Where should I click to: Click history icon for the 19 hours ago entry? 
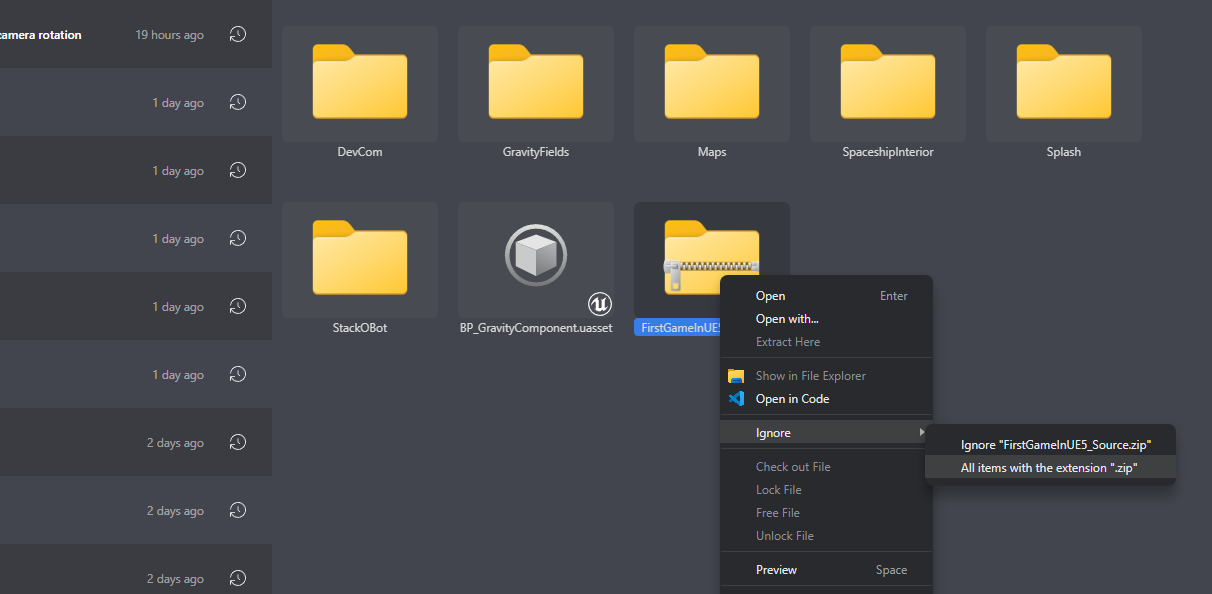pyautogui.click(x=237, y=35)
